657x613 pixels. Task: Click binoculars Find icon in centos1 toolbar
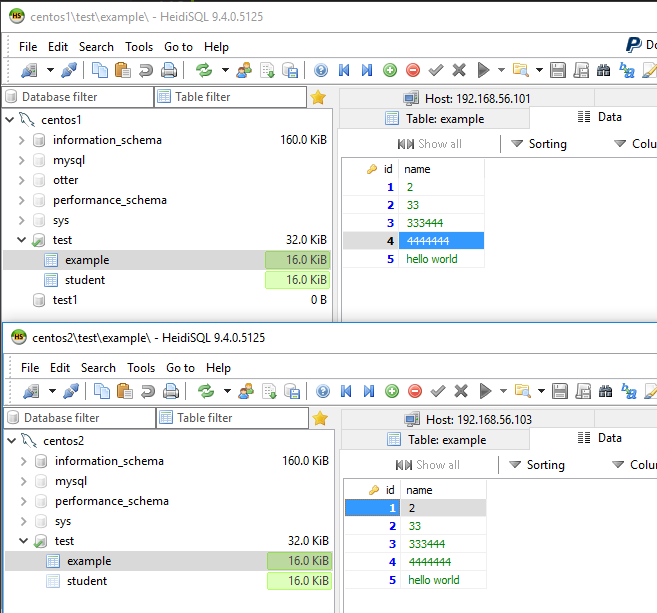[x=603, y=70]
